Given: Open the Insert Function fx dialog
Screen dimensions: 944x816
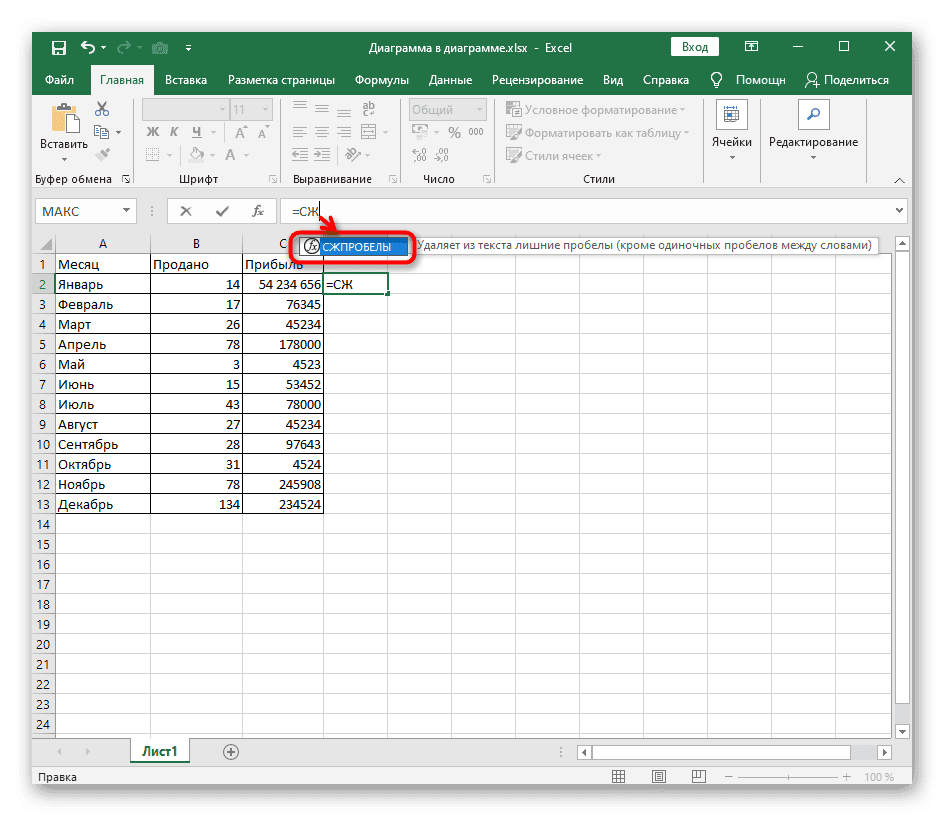Looking at the screenshot, I should point(257,211).
